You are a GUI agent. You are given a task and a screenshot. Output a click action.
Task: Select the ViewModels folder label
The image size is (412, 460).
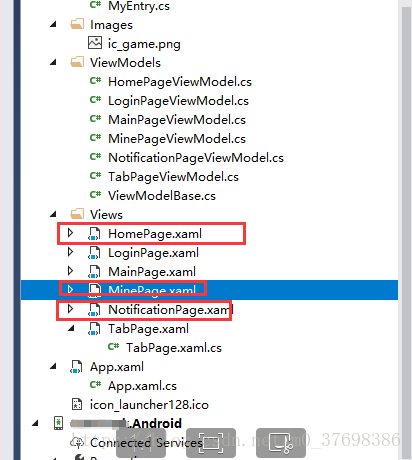tap(125, 63)
